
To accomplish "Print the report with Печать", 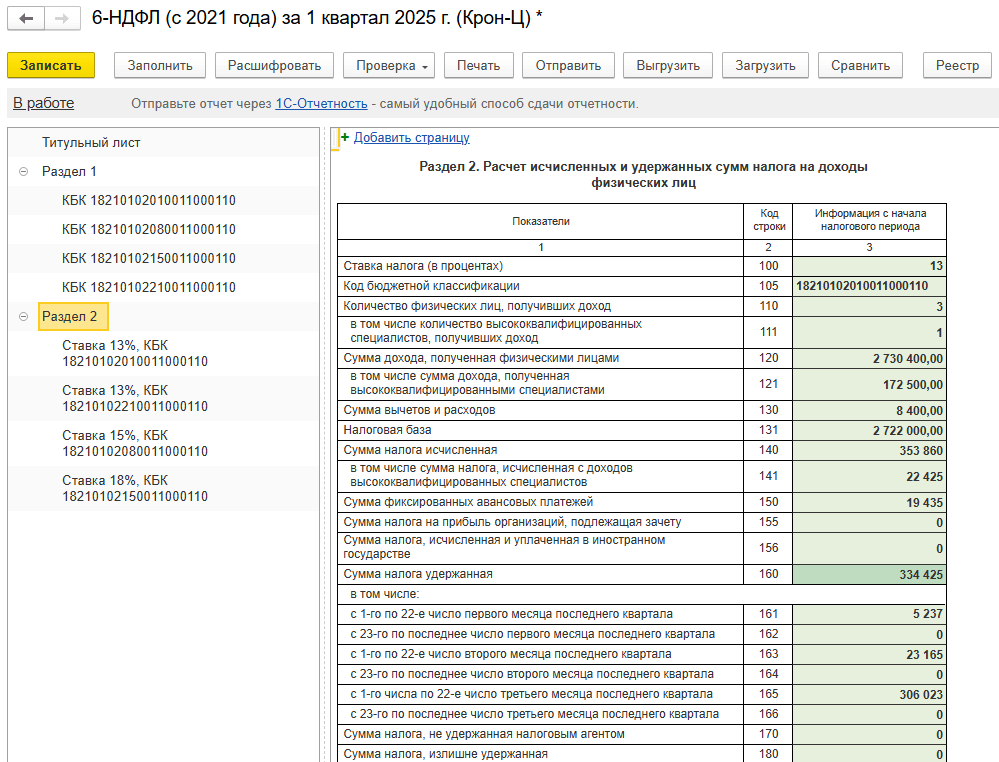I will click(478, 66).
